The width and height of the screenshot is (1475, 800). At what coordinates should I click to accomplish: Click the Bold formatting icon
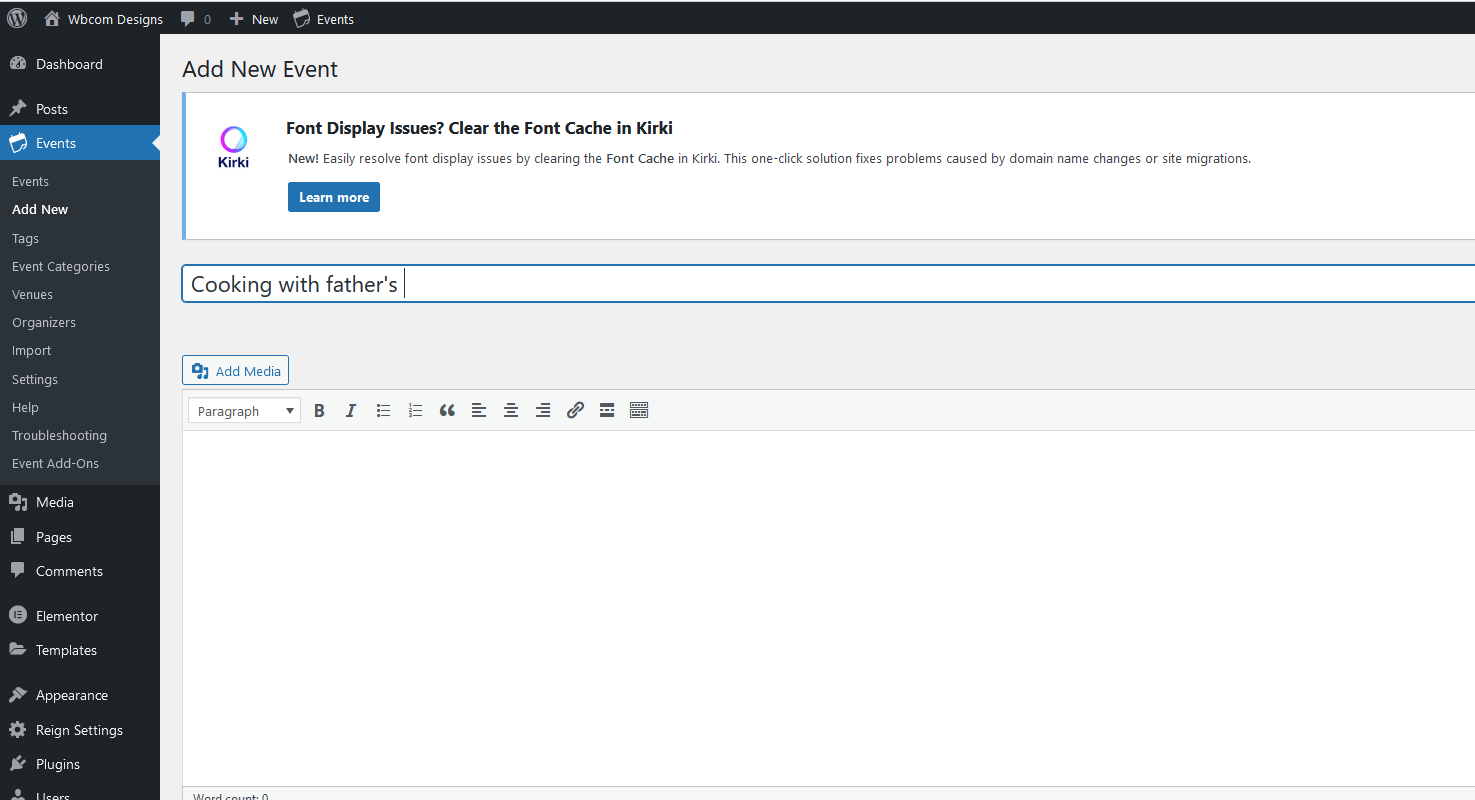point(319,411)
